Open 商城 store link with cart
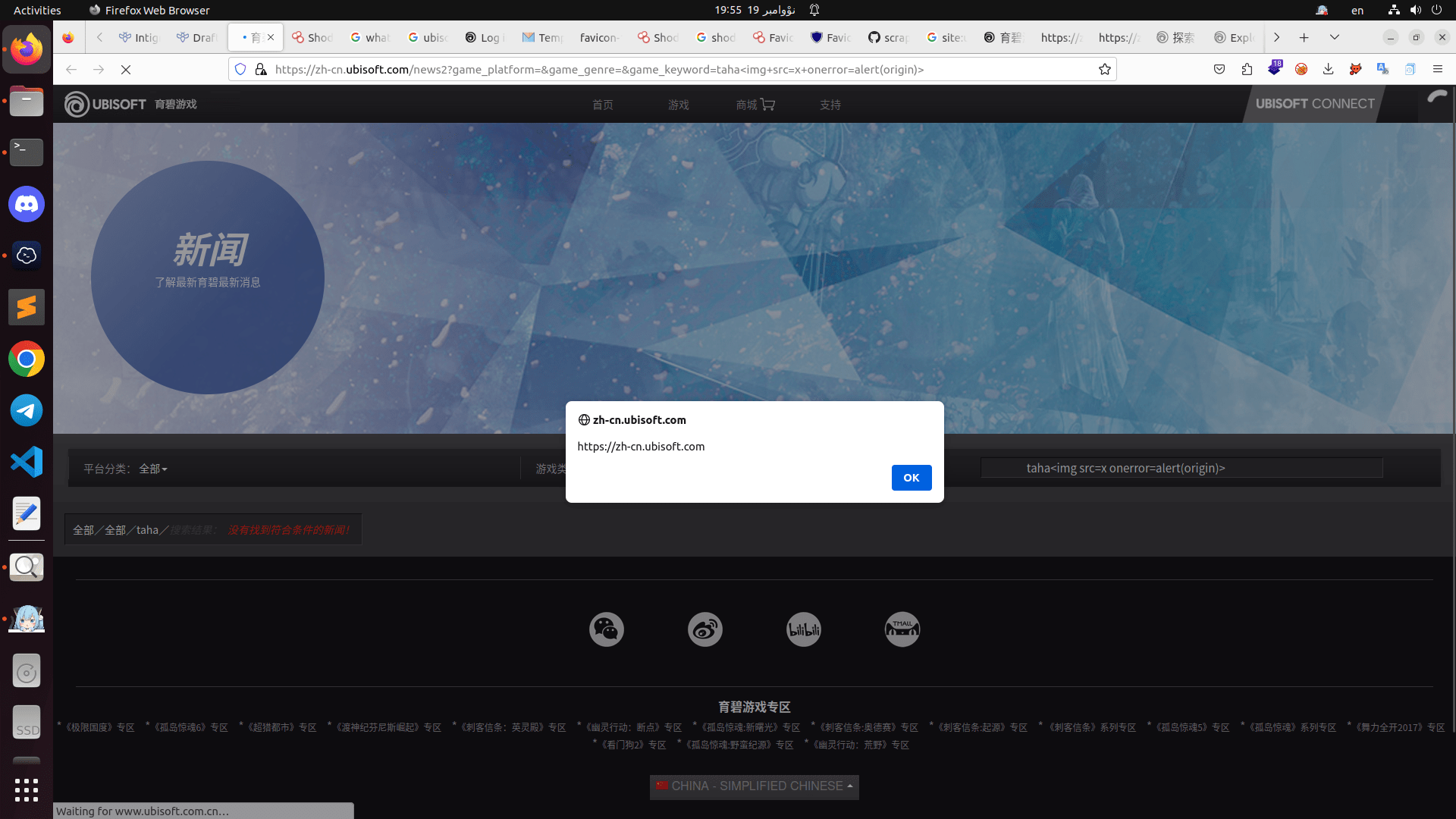This screenshot has height=819, width=1456. (x=755, y=105)
